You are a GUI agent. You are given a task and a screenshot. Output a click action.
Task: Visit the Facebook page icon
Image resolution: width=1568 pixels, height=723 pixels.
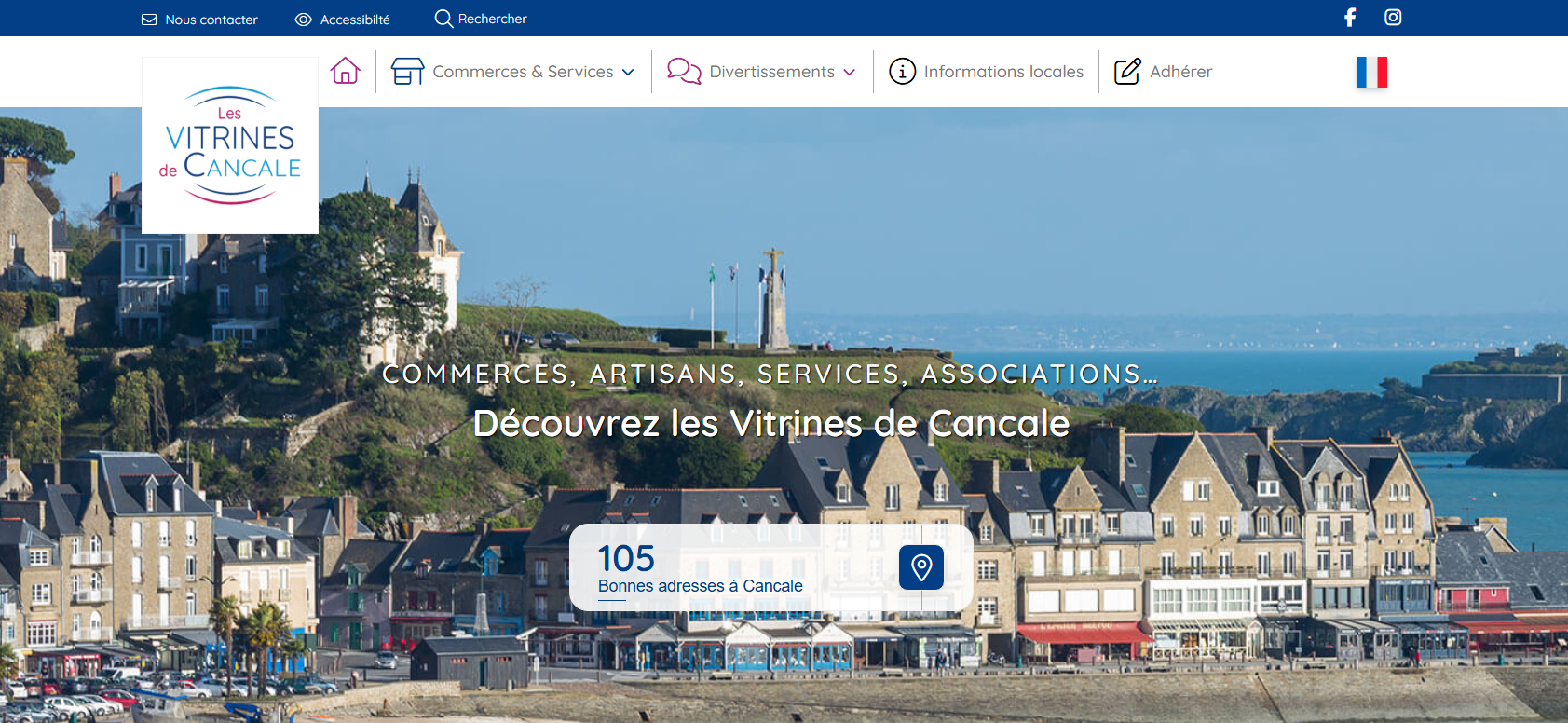pos(1350,17)
